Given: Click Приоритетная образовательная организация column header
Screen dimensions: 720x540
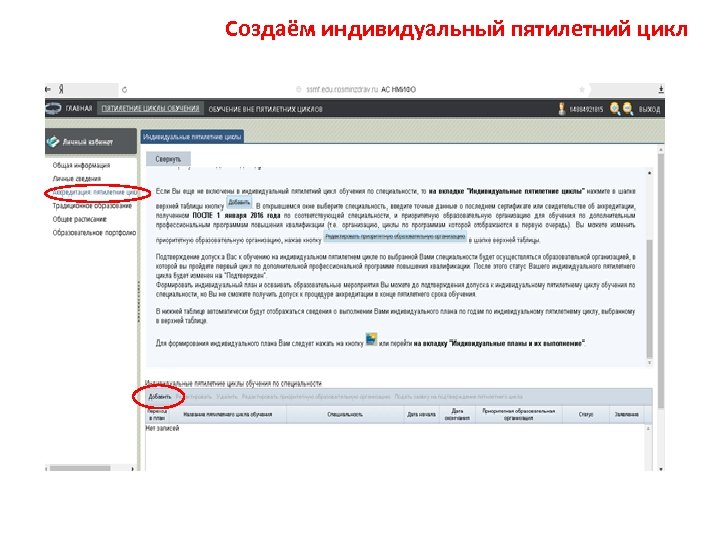Looking at the screenshot, I should pos(518,415).
